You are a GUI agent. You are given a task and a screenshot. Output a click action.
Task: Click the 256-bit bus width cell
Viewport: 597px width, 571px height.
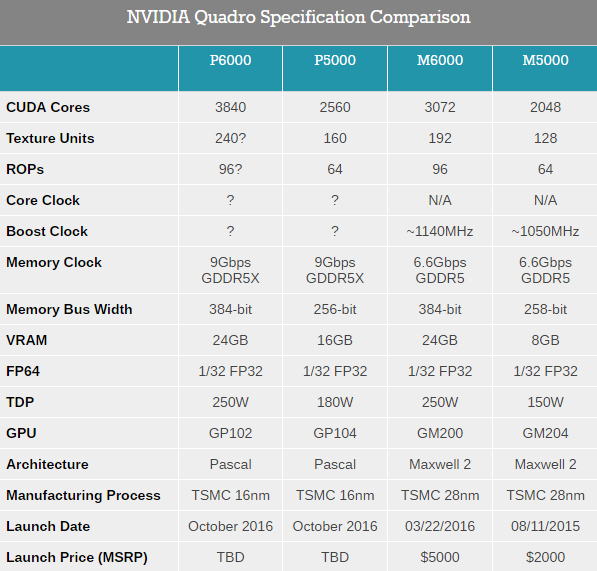click(x=335, y=309)
